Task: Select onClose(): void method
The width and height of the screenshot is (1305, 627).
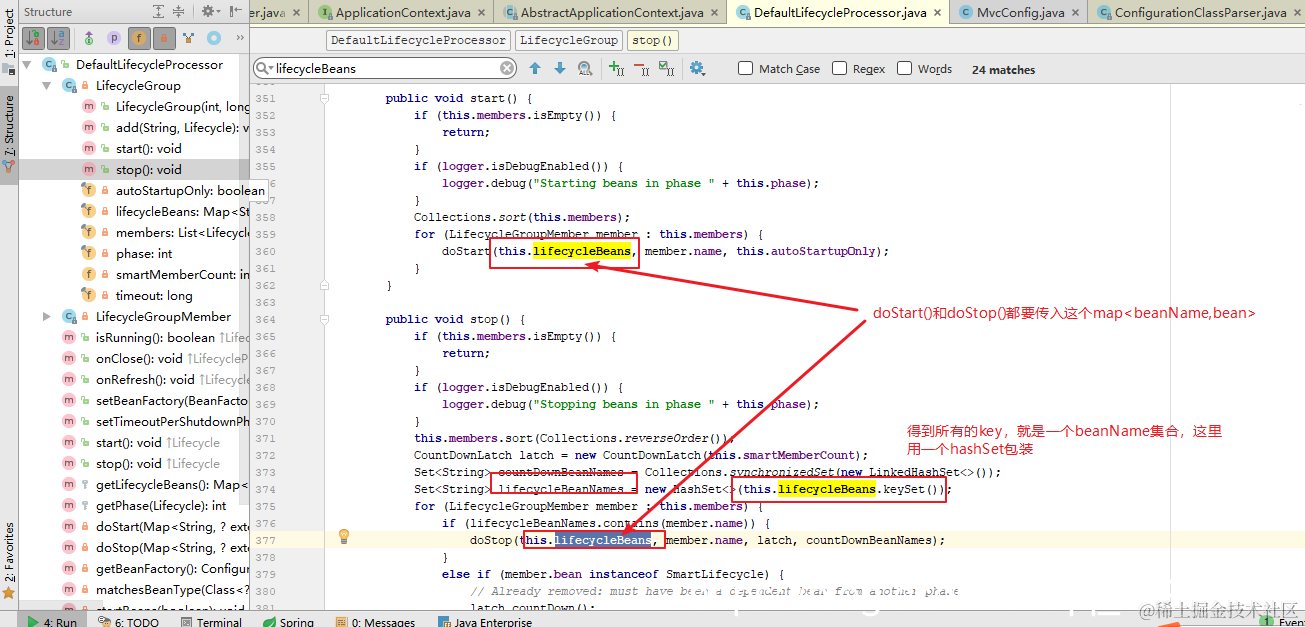Action: tap(139, 358)
